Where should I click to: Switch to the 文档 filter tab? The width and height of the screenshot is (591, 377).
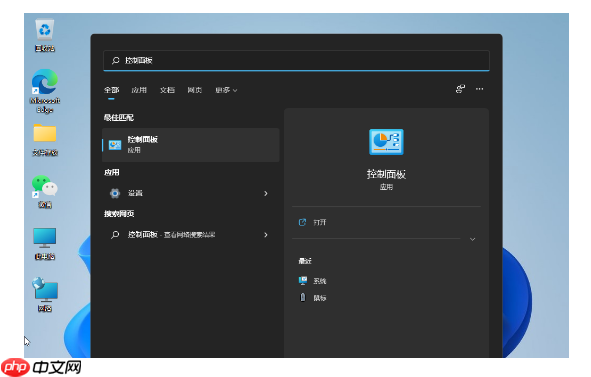tap(167, 90)
